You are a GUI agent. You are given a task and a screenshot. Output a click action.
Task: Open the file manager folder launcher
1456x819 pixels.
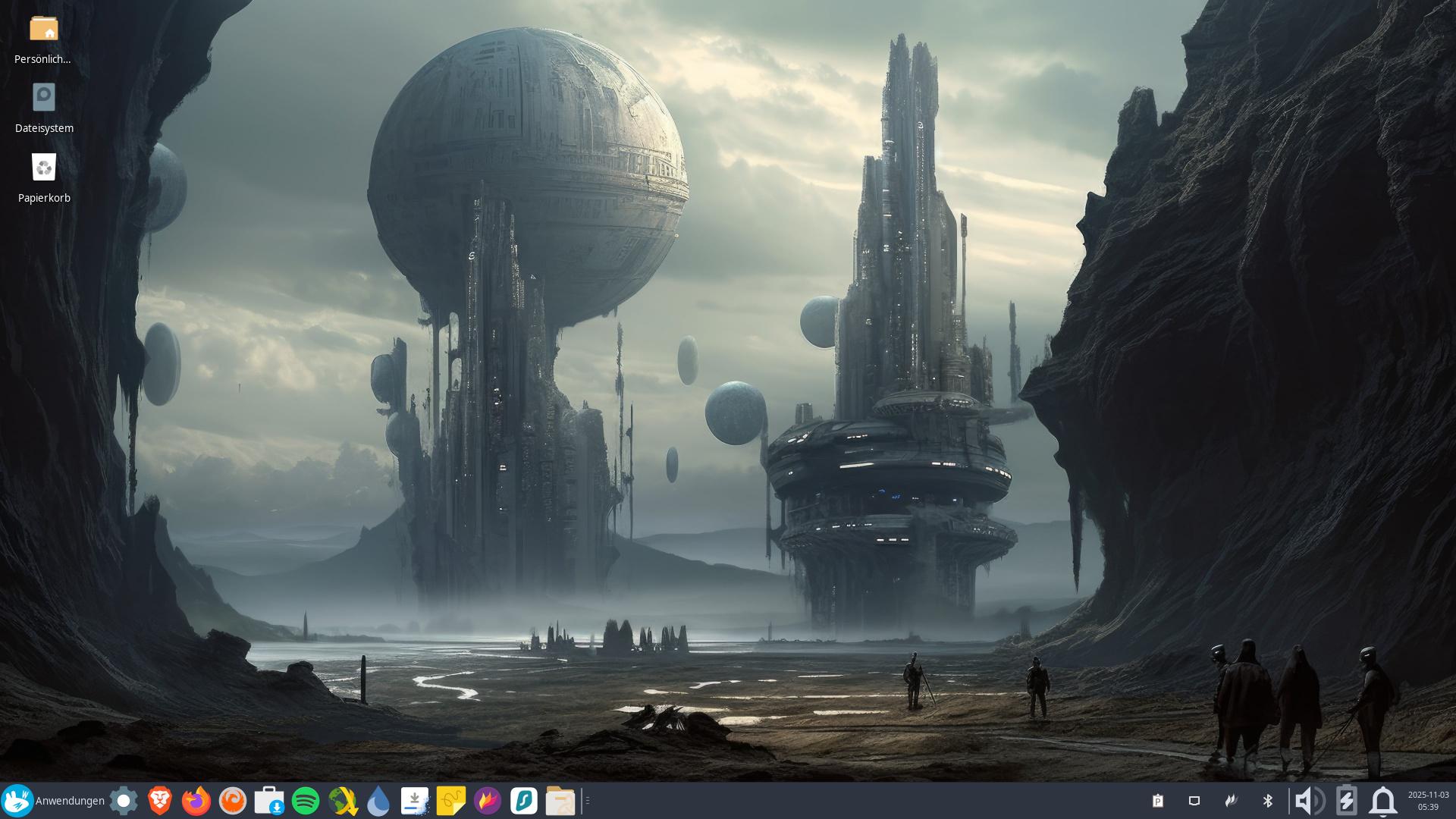pos(560,801)
